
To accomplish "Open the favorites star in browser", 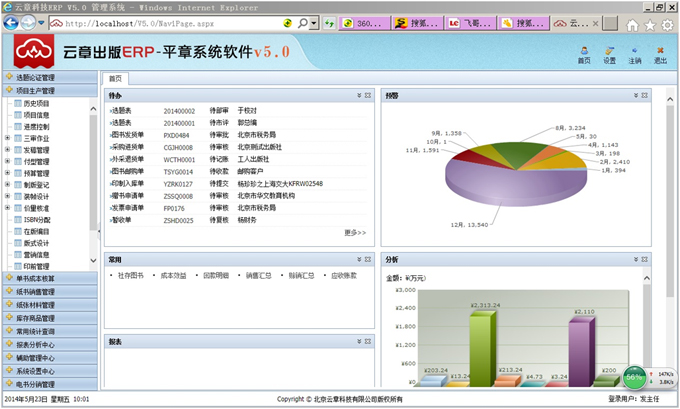I will pos(650,25).
